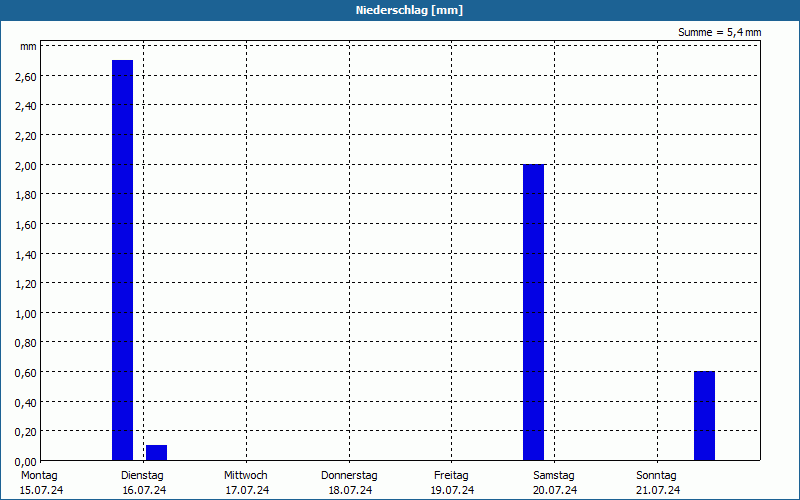Select the Dienstag 16.07.24 axis label
The width and height of the screenshot is (800, 500).
click(x=144, y=483)
